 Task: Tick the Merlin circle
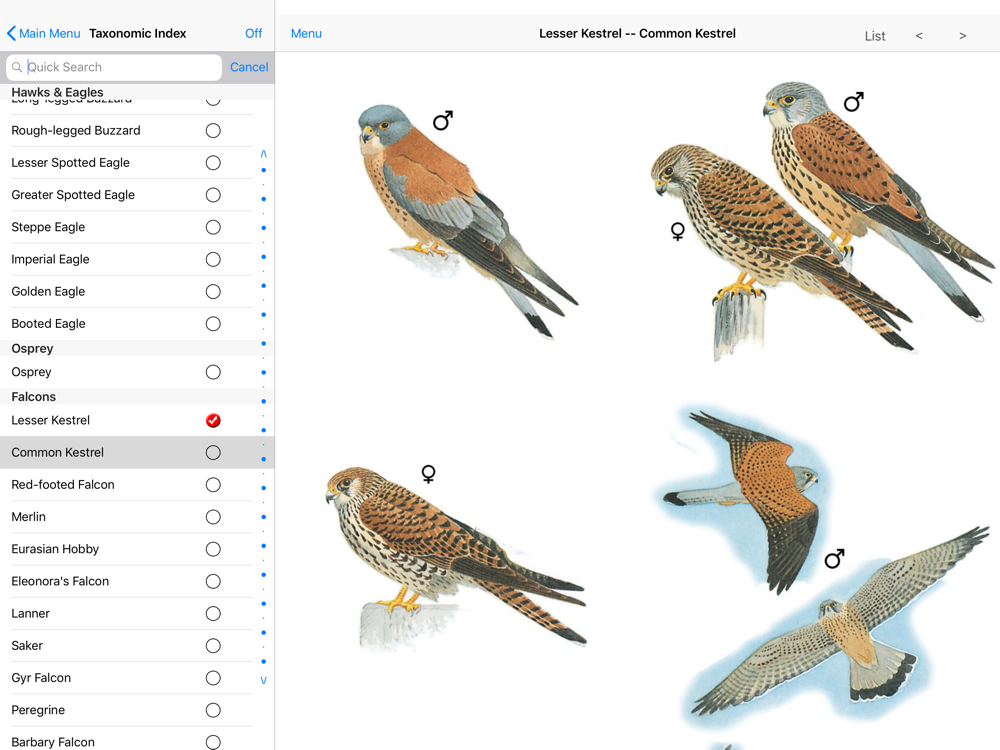213,517
